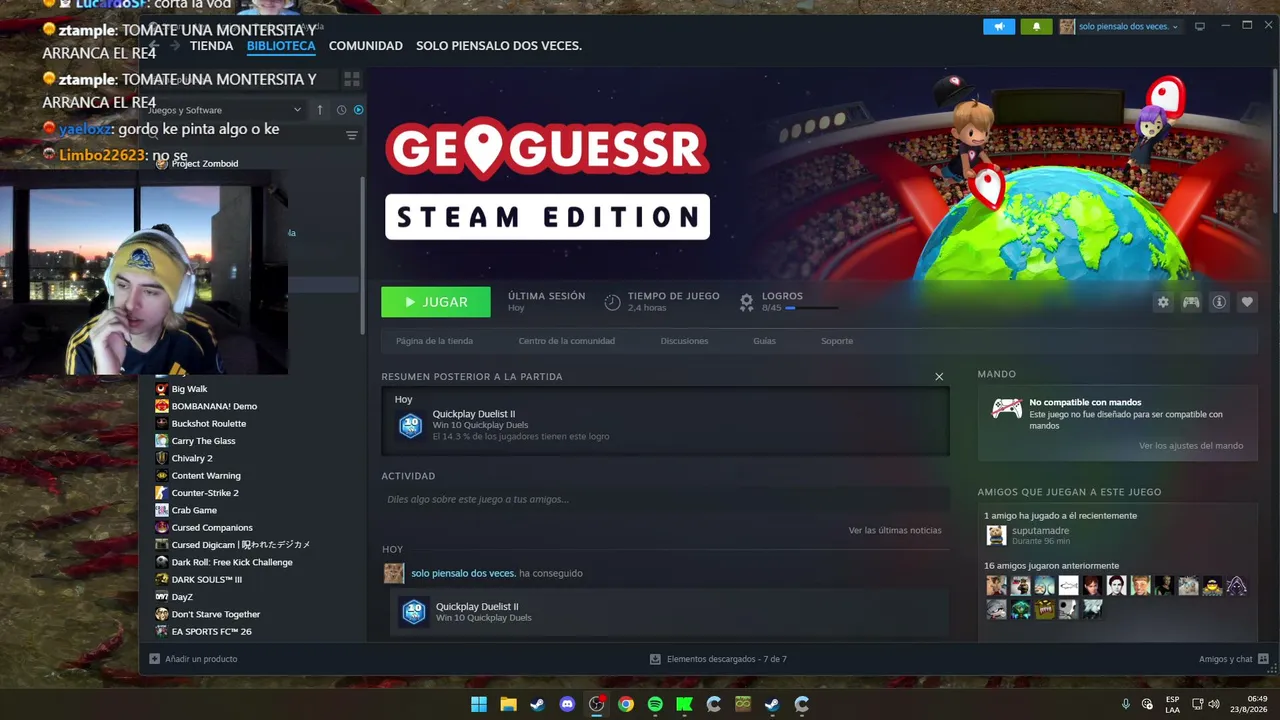The height and width of the screenshot is (720, 1280).
Task: Open the BIBLIOTECA tab
Action: (x=281, y=46)
